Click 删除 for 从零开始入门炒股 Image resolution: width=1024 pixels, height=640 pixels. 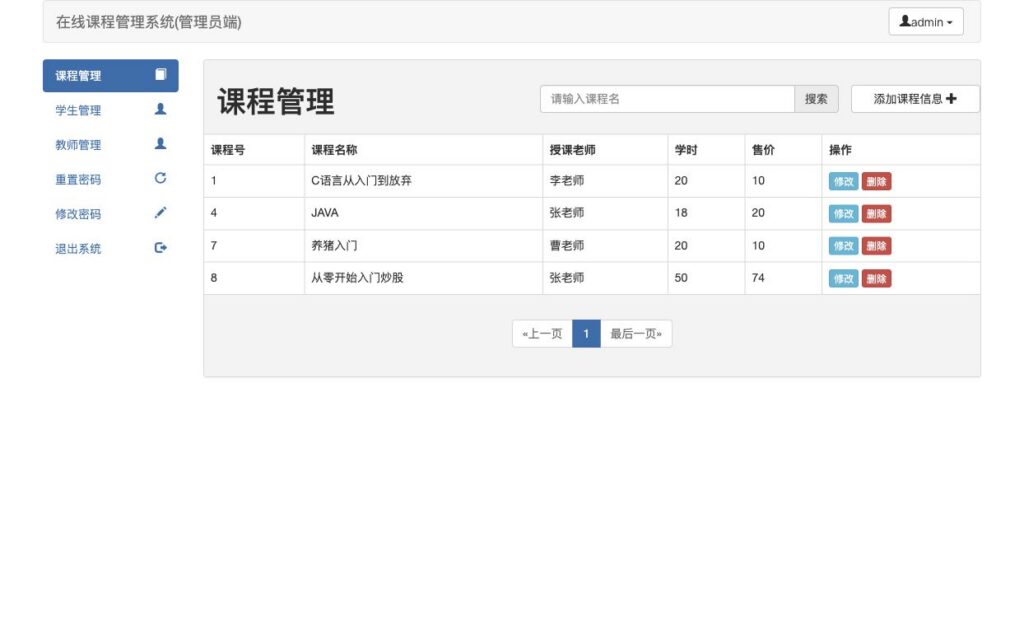click(876, 279)
